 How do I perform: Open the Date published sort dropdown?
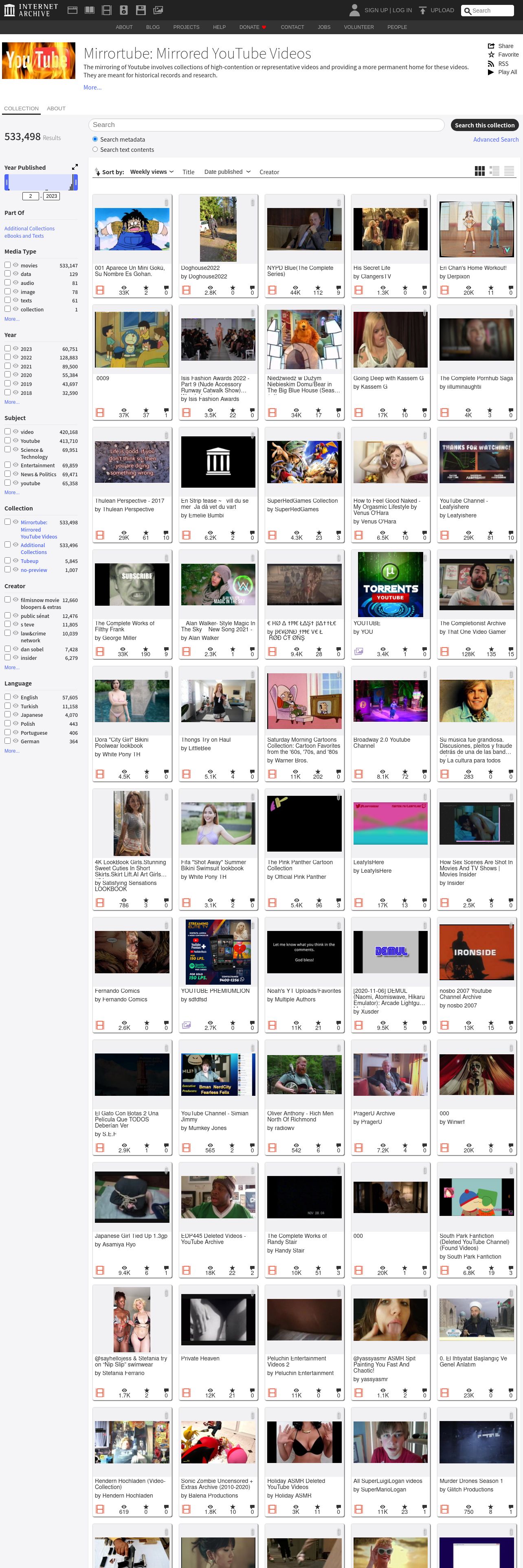click(x=227, y=172)
